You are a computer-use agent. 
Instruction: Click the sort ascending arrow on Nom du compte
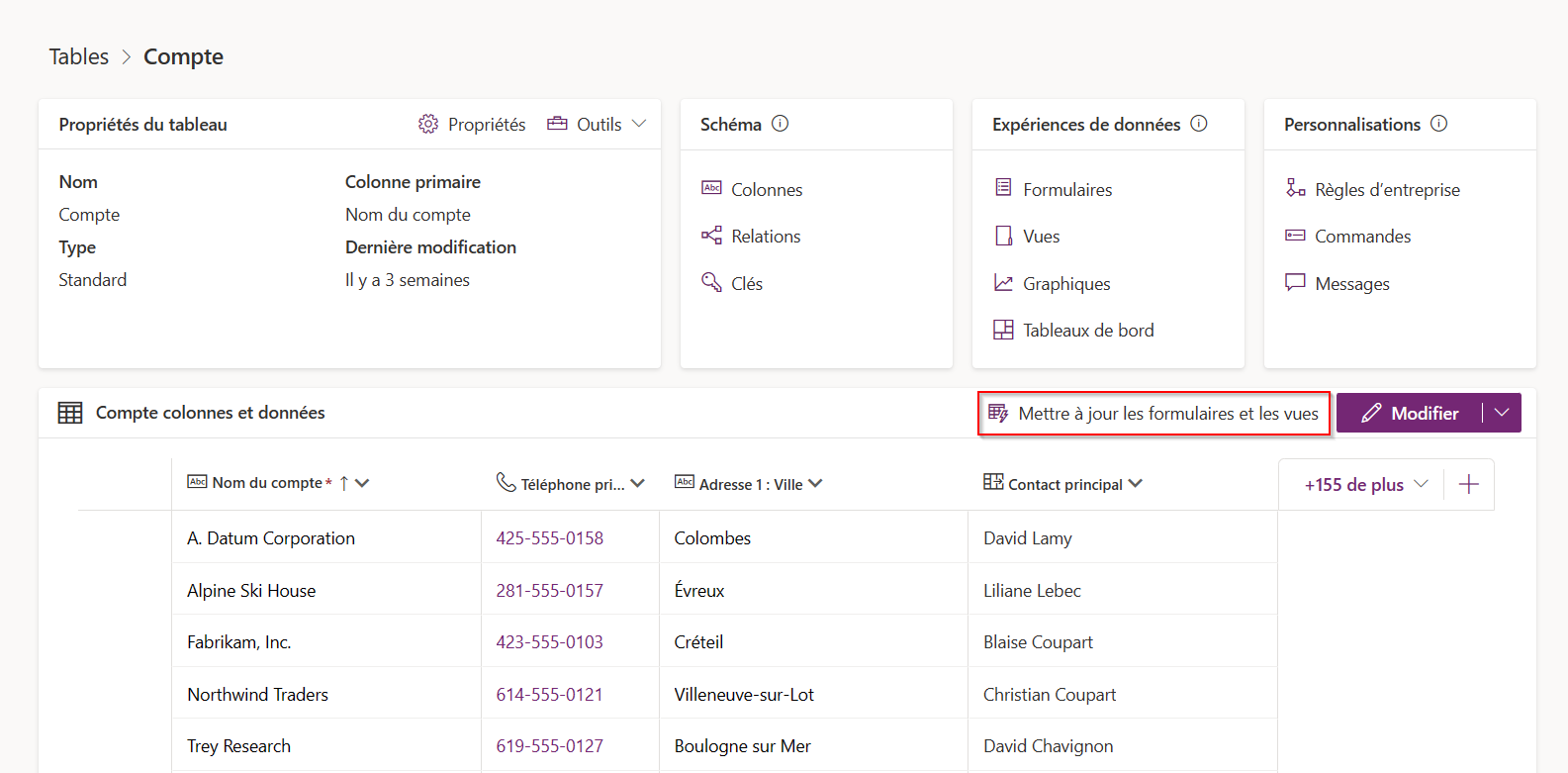344,483
